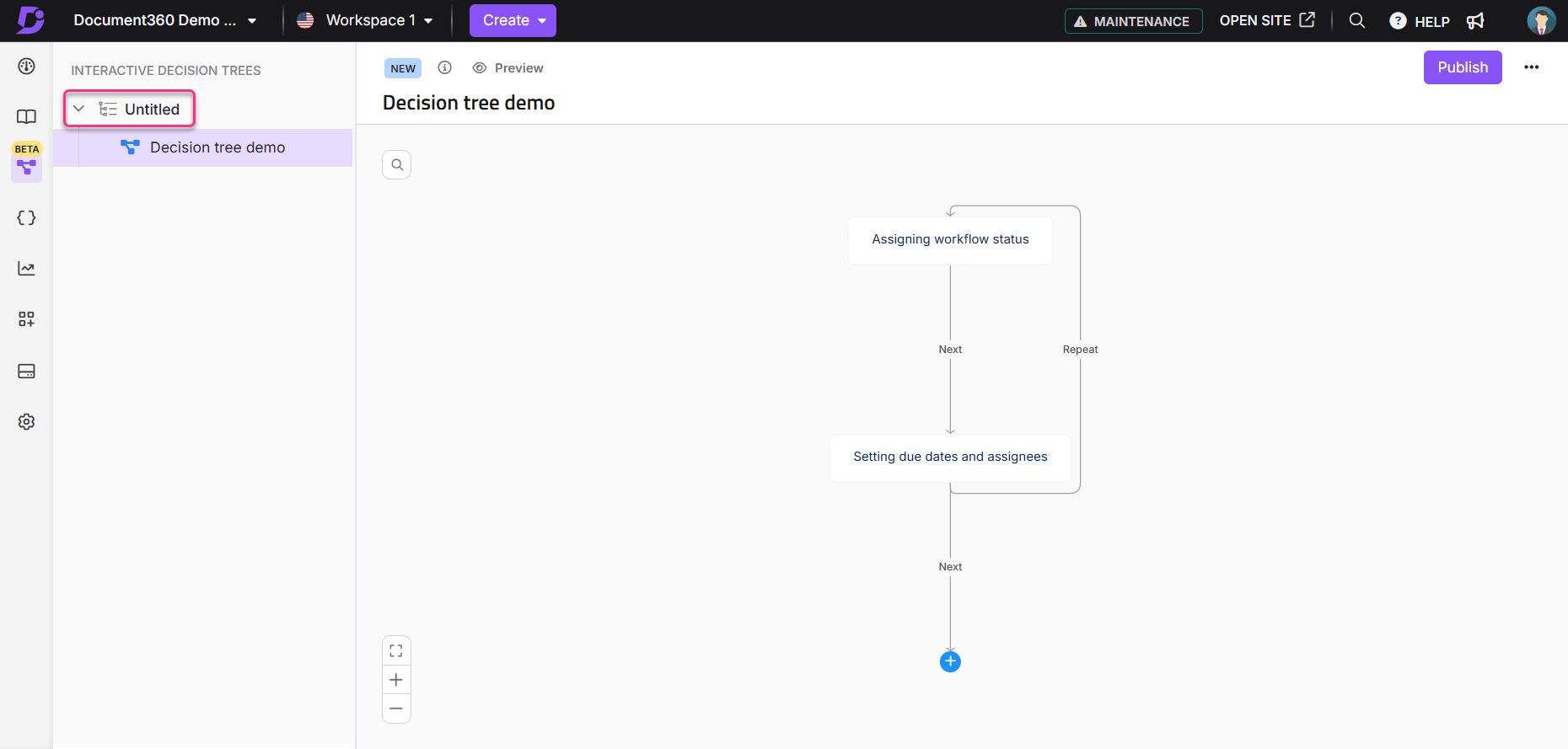Click the NEW status badge
Viewport: 1568px width, 749px height.
coord(403,68)
